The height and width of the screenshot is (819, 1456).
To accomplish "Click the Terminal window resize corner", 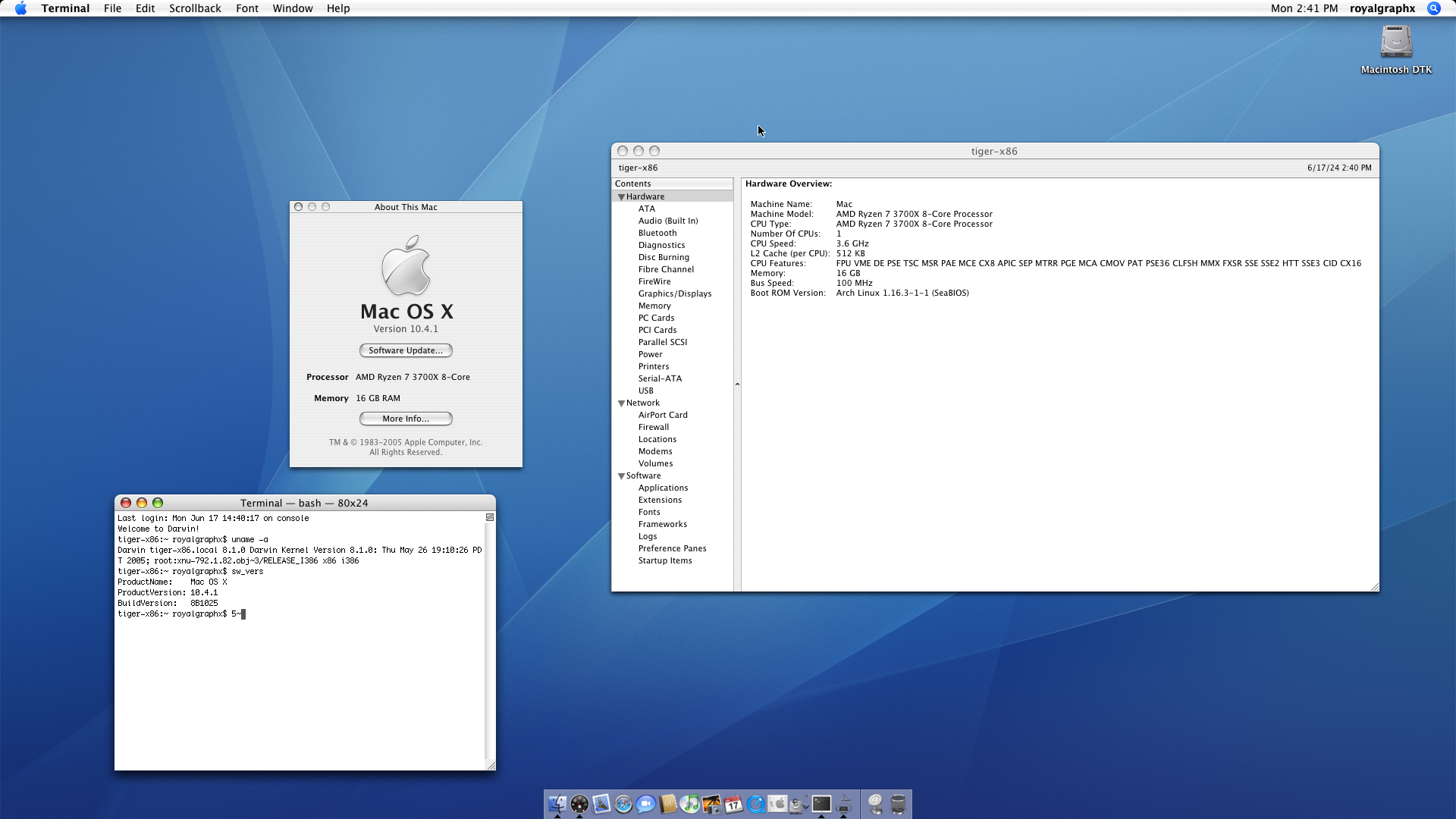I will pos(491,766).
